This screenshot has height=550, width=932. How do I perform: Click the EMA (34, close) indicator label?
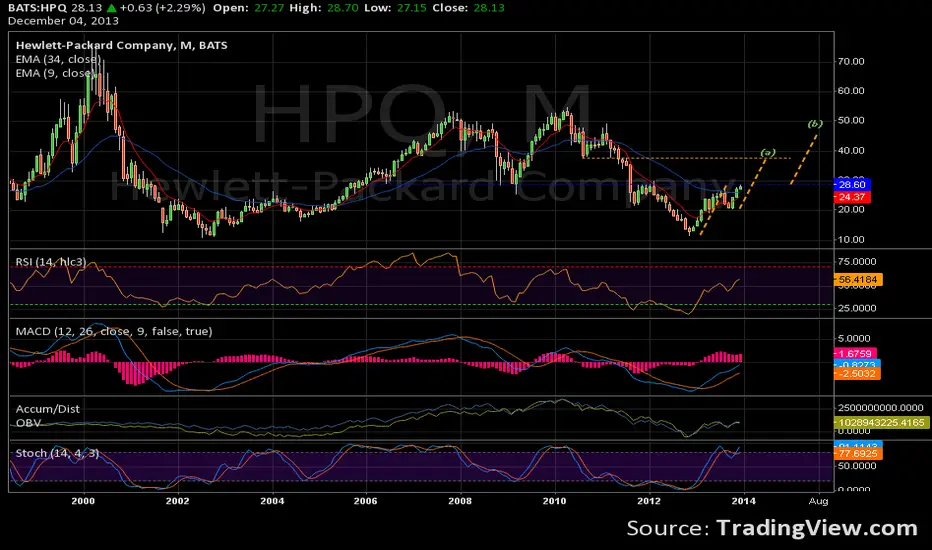tap(58, 59)
